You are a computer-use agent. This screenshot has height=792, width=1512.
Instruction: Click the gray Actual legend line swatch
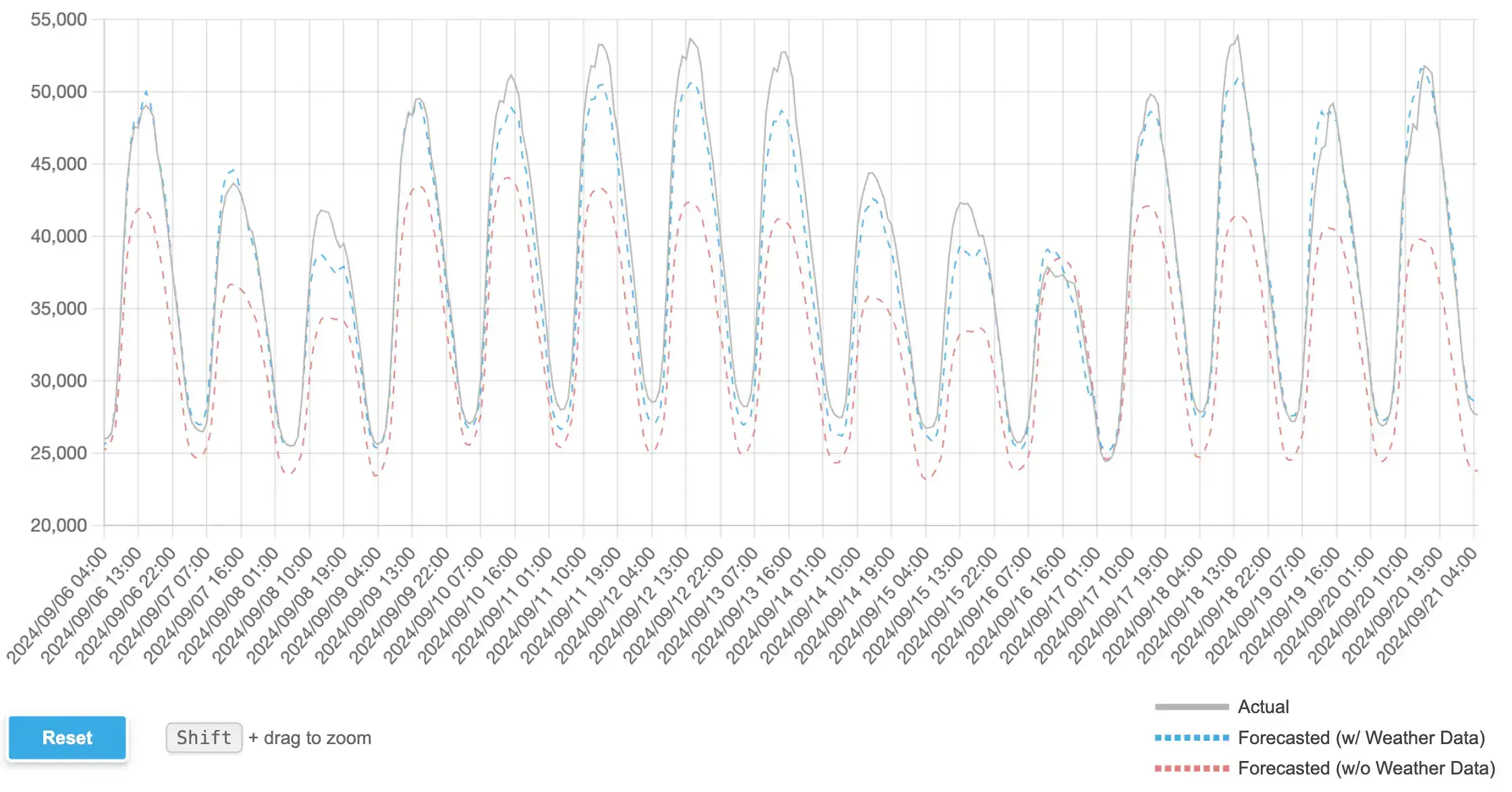click(x=1191, y=706)
